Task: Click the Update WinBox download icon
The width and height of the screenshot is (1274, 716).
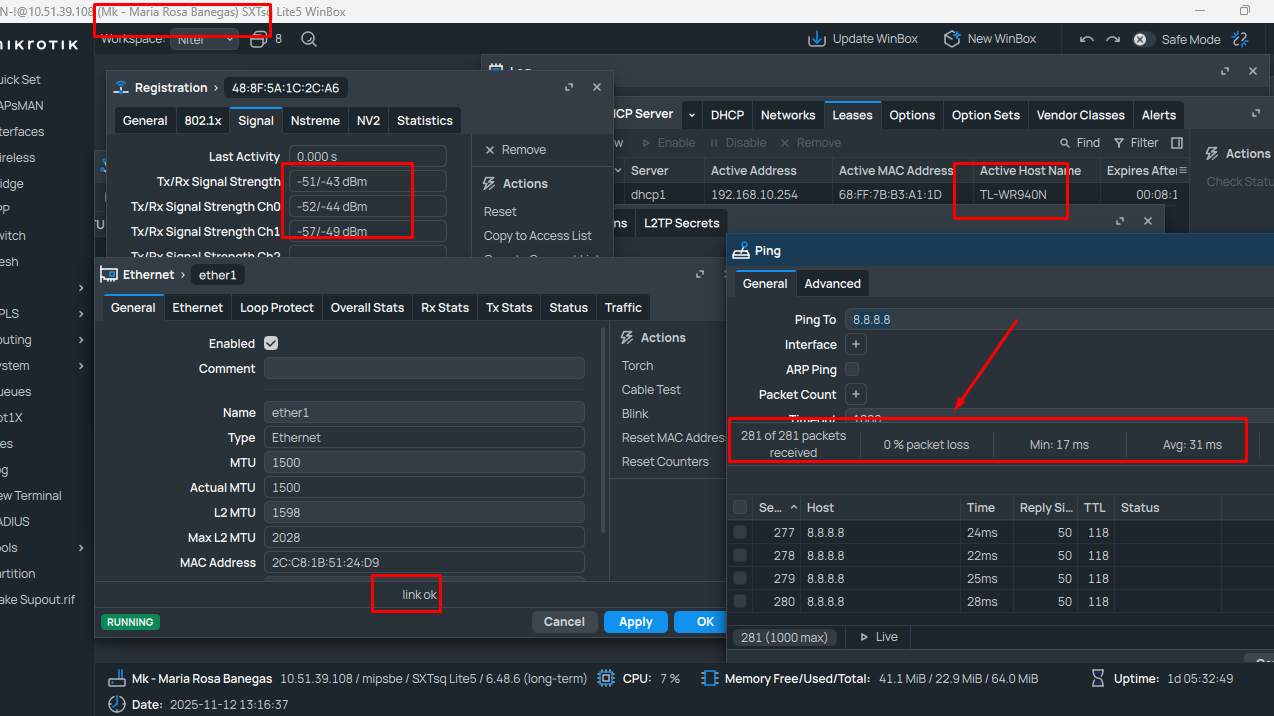Action: point(817,39)
